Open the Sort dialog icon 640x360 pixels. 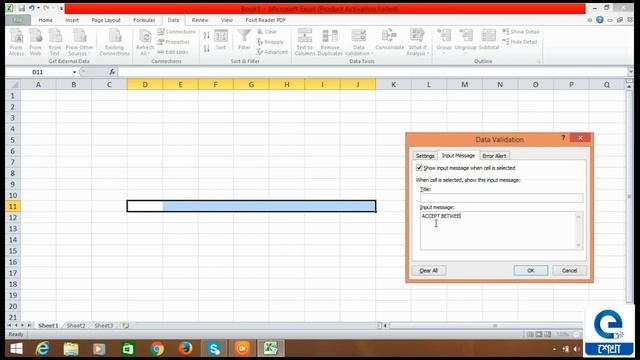point(221,40)
